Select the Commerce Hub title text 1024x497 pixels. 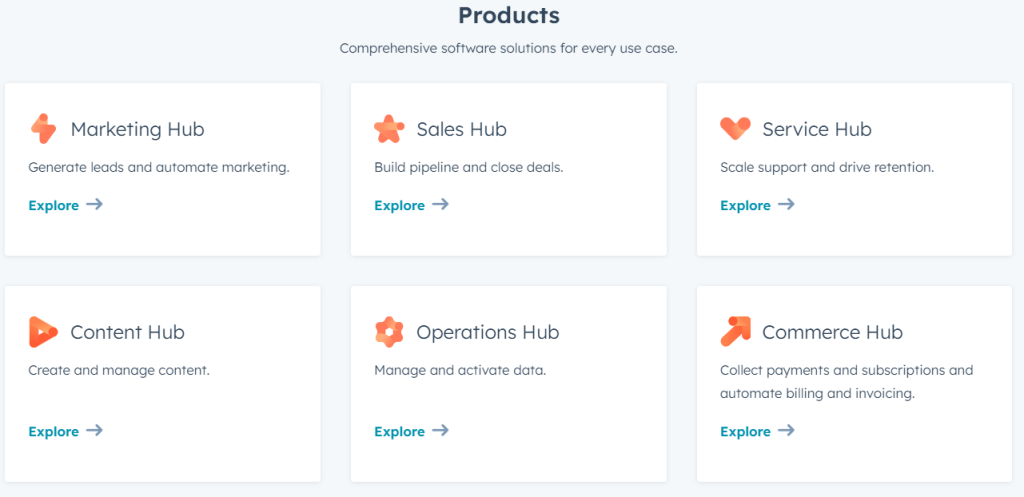click(x=833, y=332)
